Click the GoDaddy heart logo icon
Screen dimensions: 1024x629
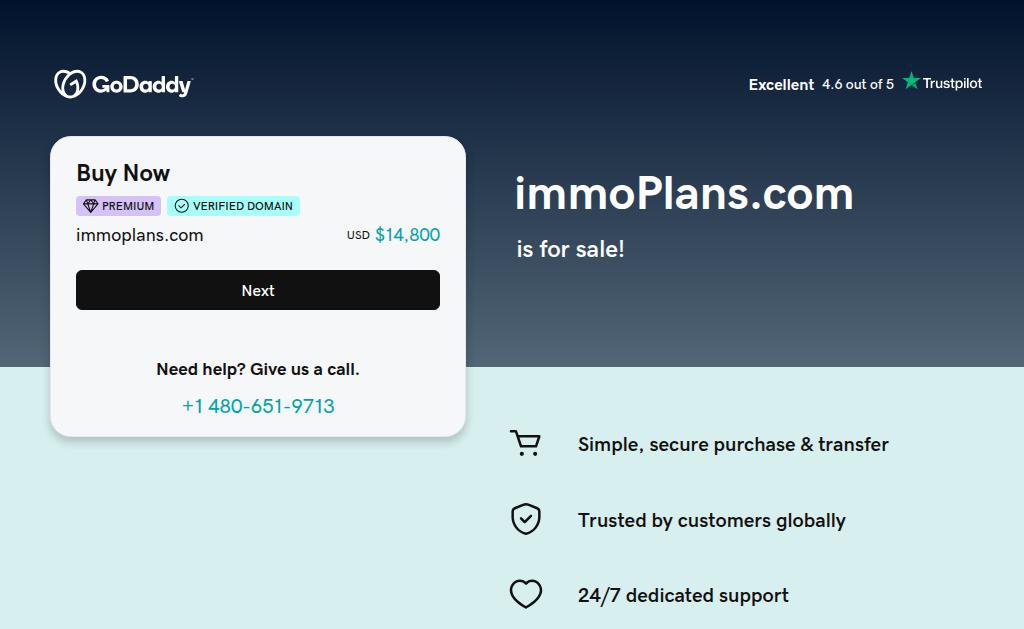tap(70, 84)
